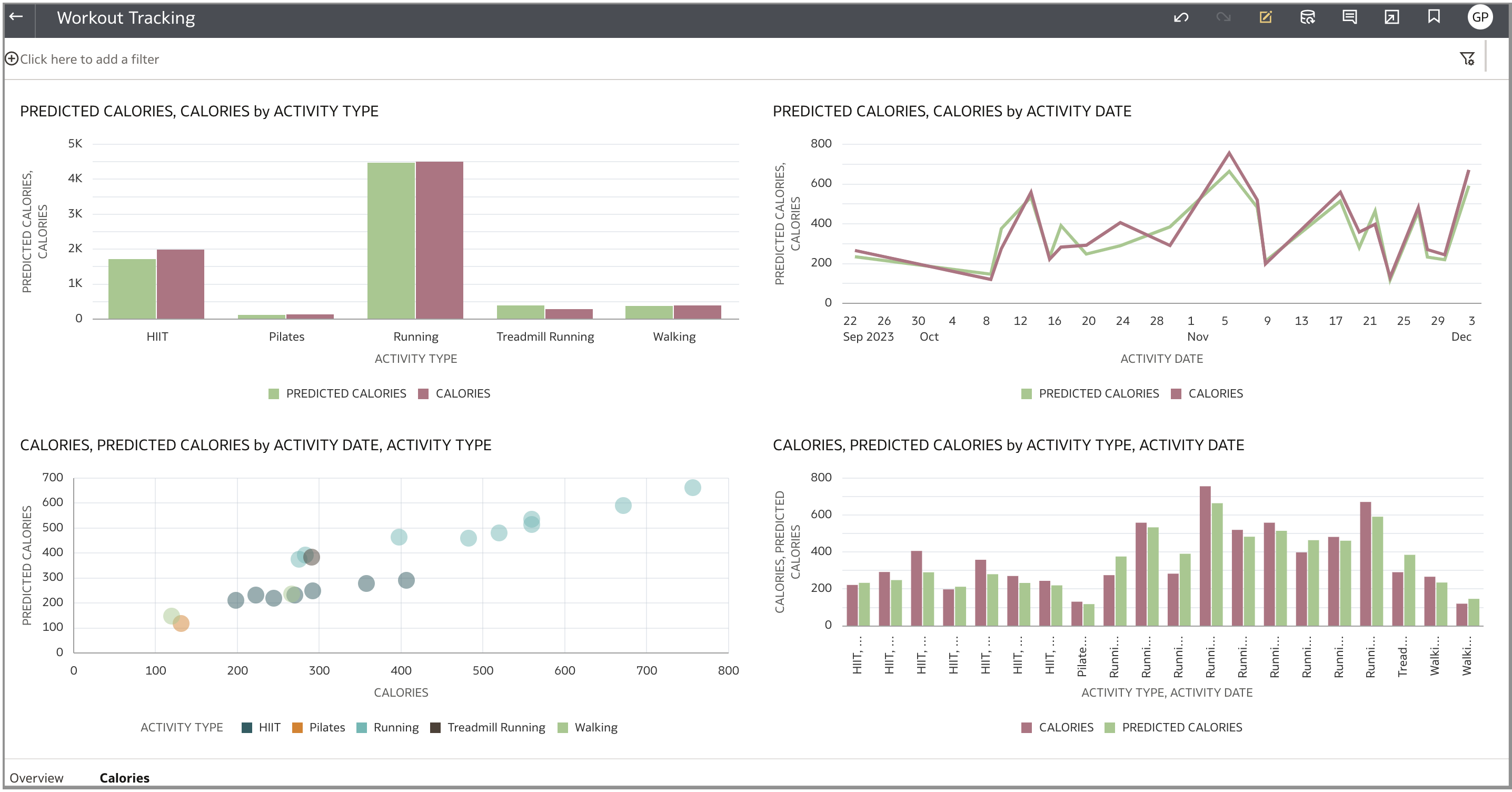
Task: Toggle CALORIES legend in line chart
Action: pos(1215,393)
